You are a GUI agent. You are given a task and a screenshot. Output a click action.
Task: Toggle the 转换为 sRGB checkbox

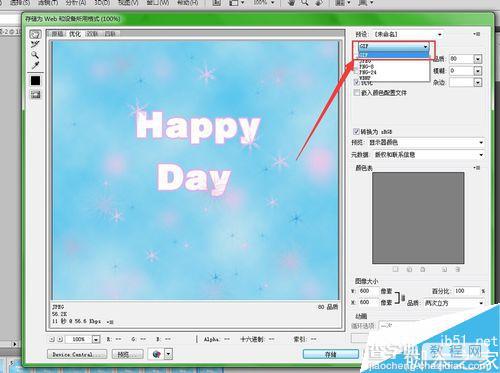356,131
